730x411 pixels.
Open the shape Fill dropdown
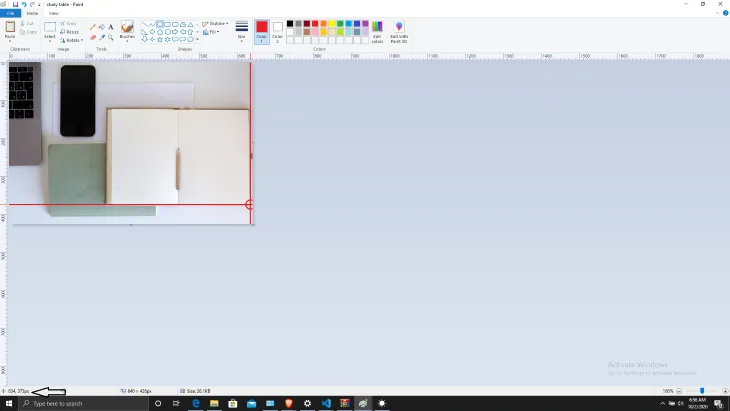pyautogui.click(x=211, y=32)
